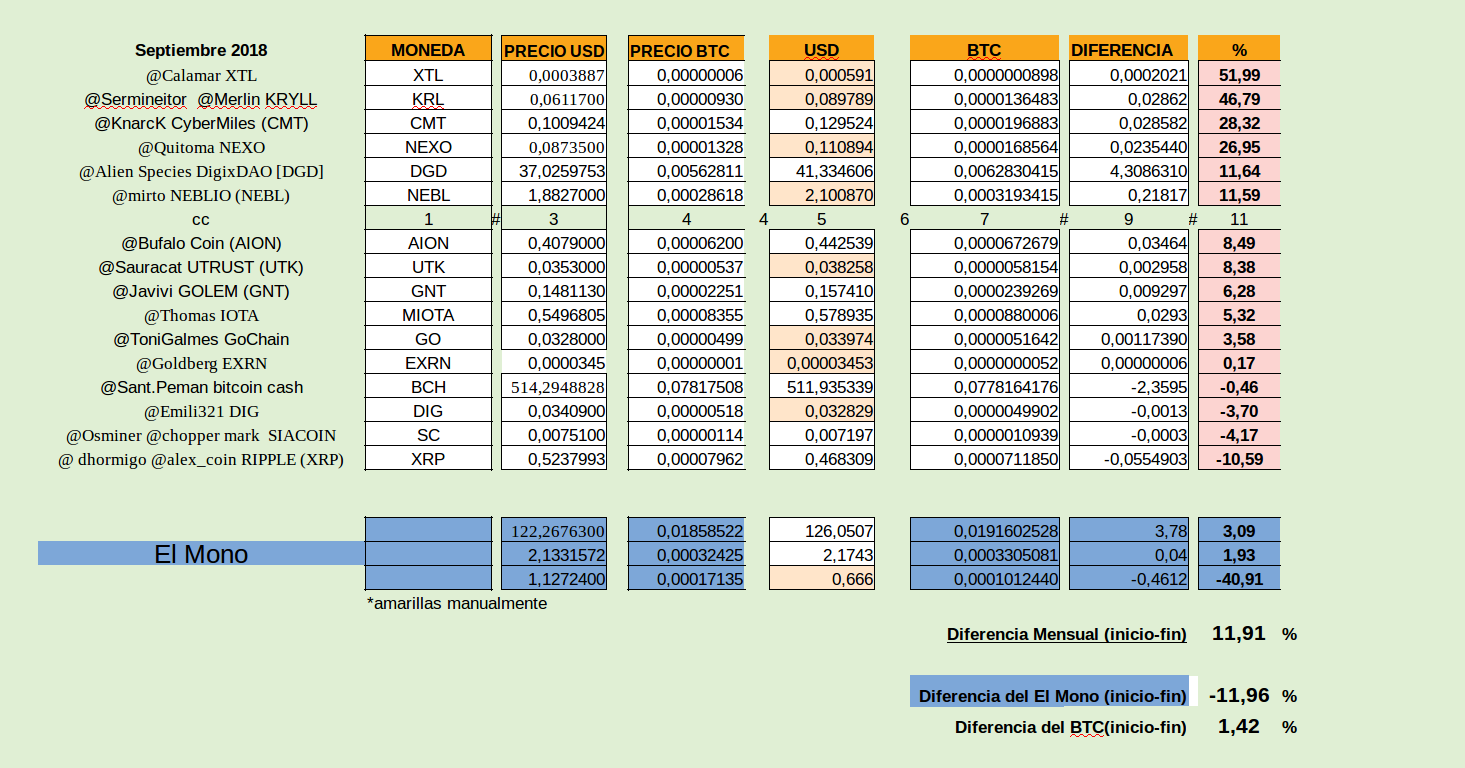Screen dimensions: 1465x768
Task: Select the UTK coin cell
Action: point(428,267)
